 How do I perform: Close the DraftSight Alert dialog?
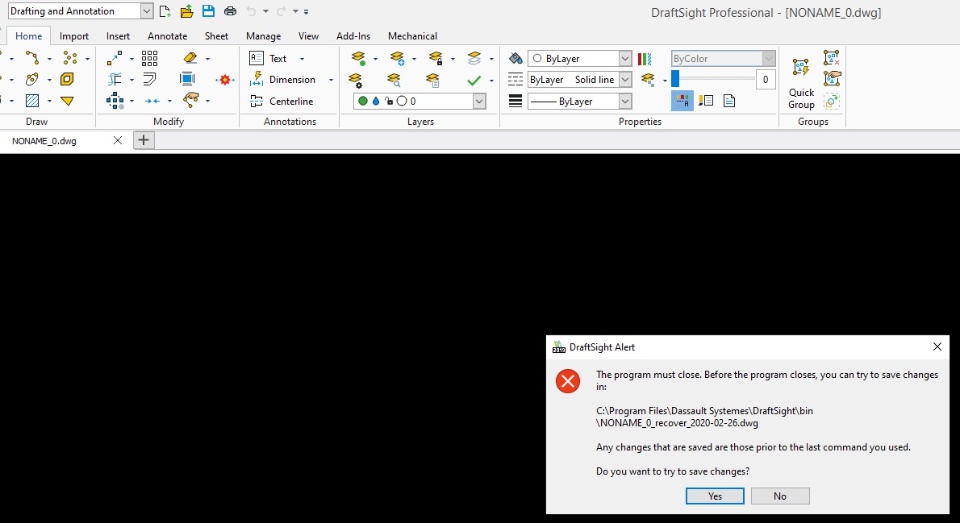(937, 347)
